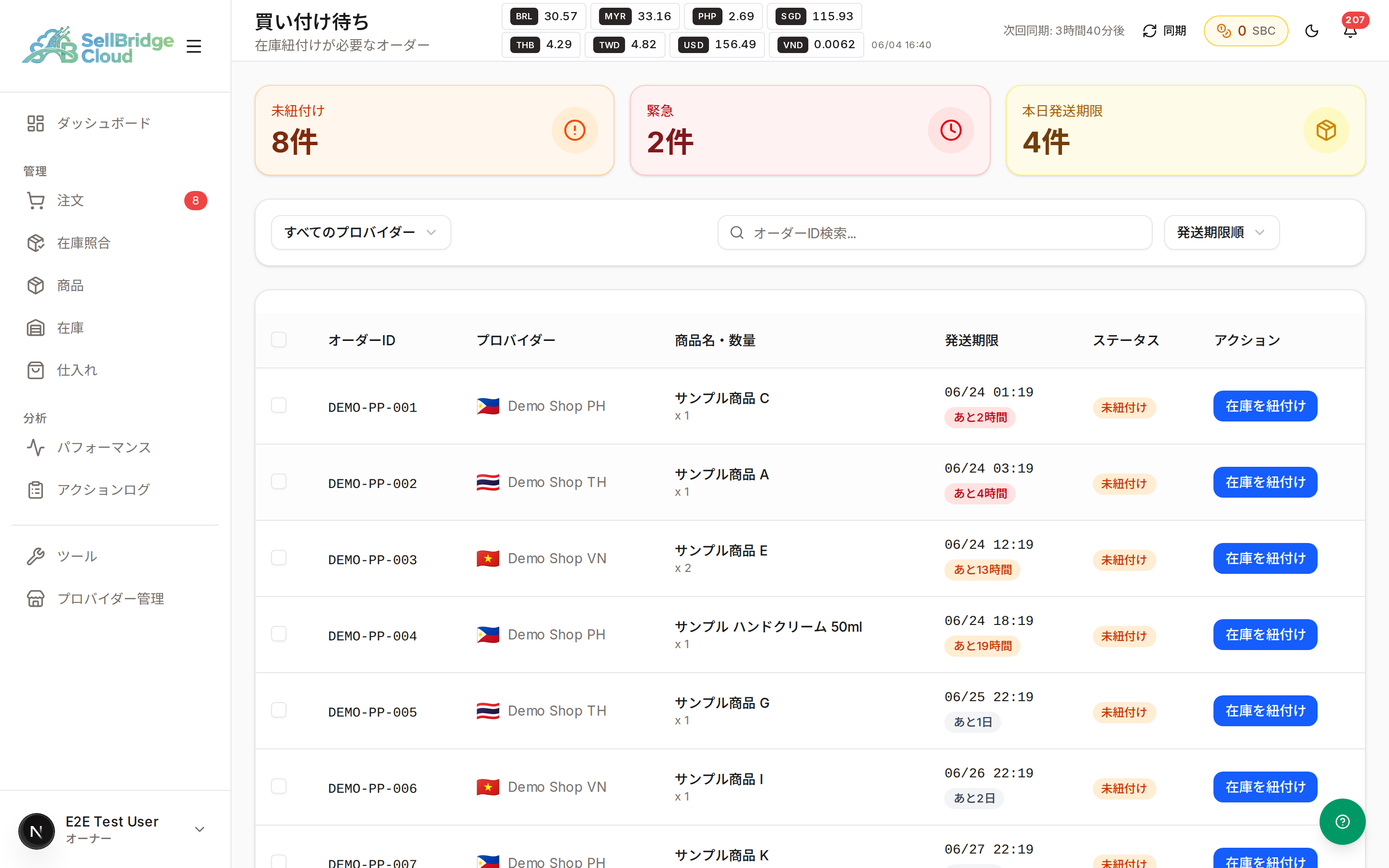
Task: Click the サンプル ハンドクリーム 50ml product name
Action: [768, 627]
